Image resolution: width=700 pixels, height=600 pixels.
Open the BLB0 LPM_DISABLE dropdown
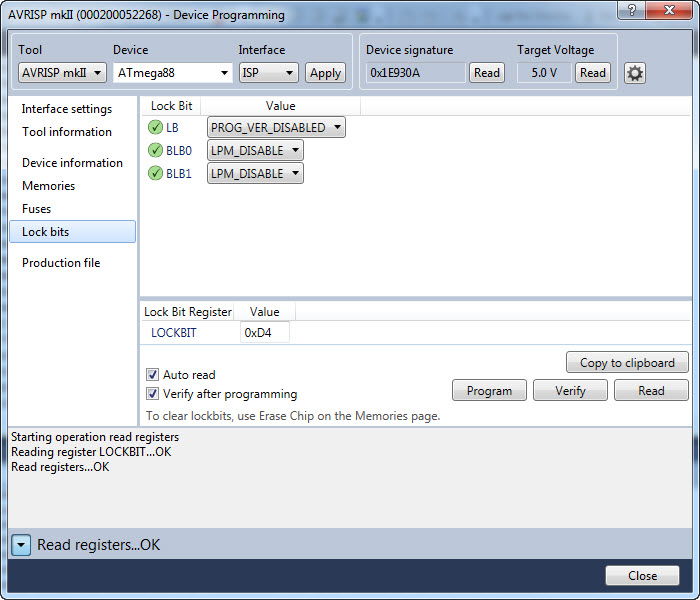(255, 150)
